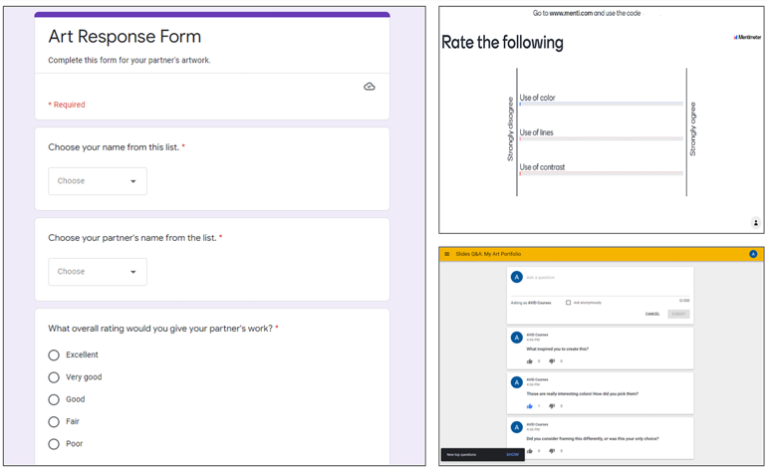Choose the Fair radio button

tap(54, 422)
